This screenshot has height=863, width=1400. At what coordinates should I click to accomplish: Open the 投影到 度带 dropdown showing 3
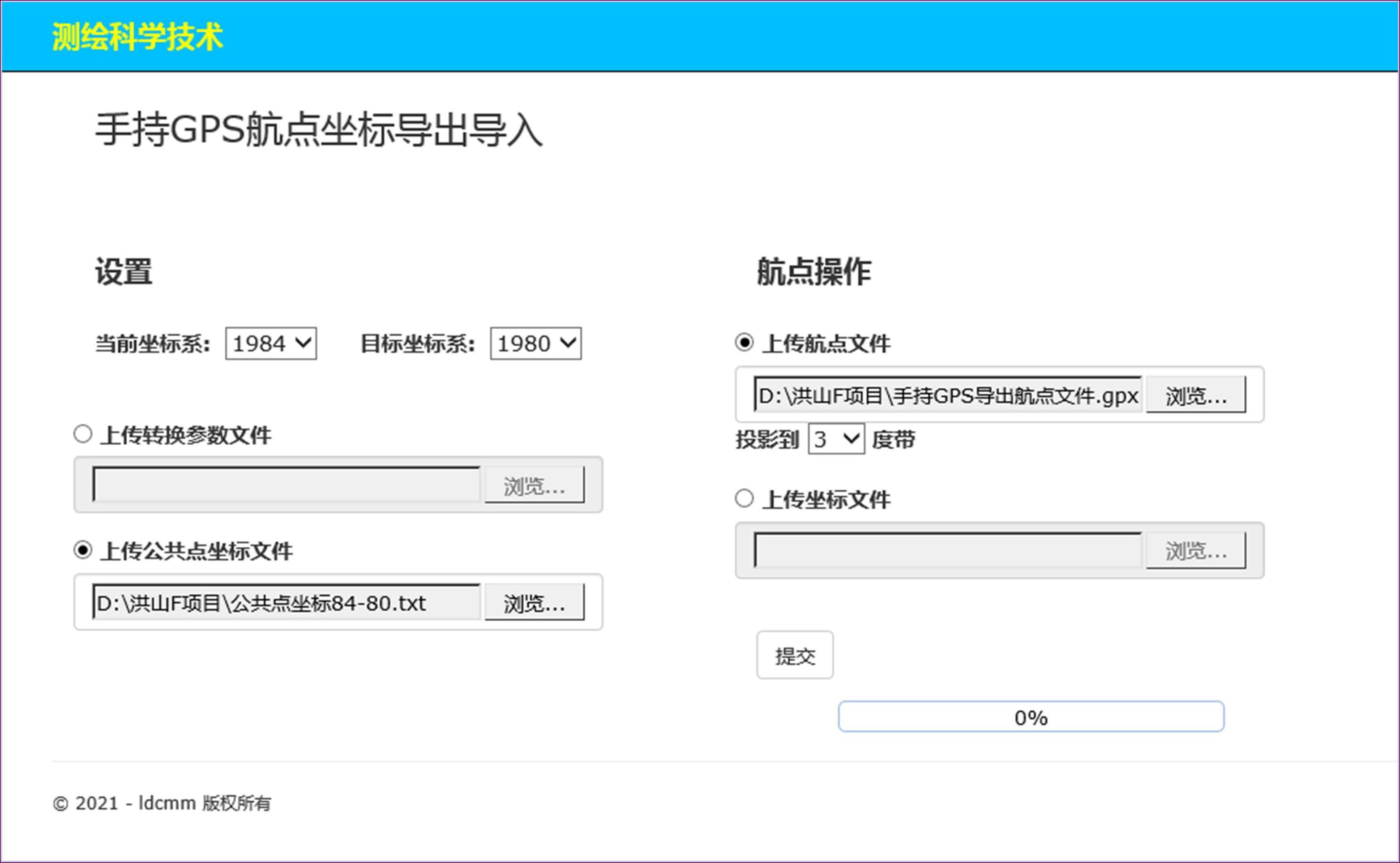[x=835, y=438]
